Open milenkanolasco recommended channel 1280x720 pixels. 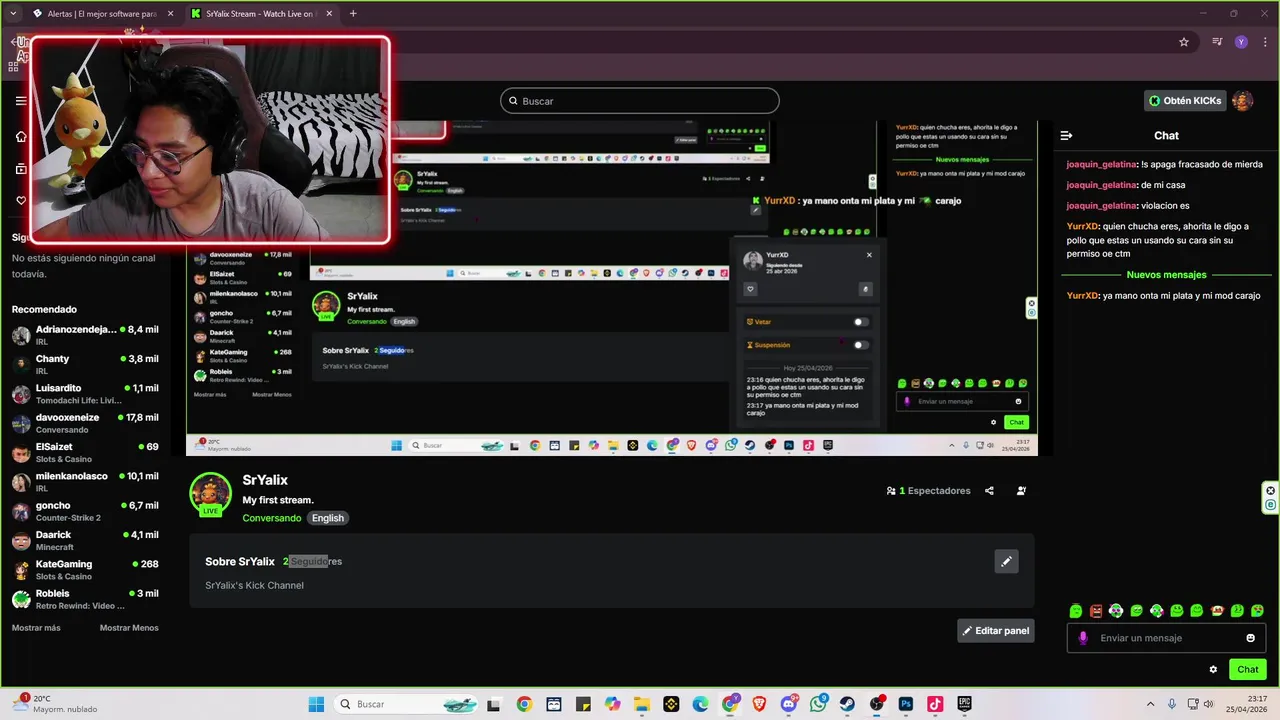85,482
